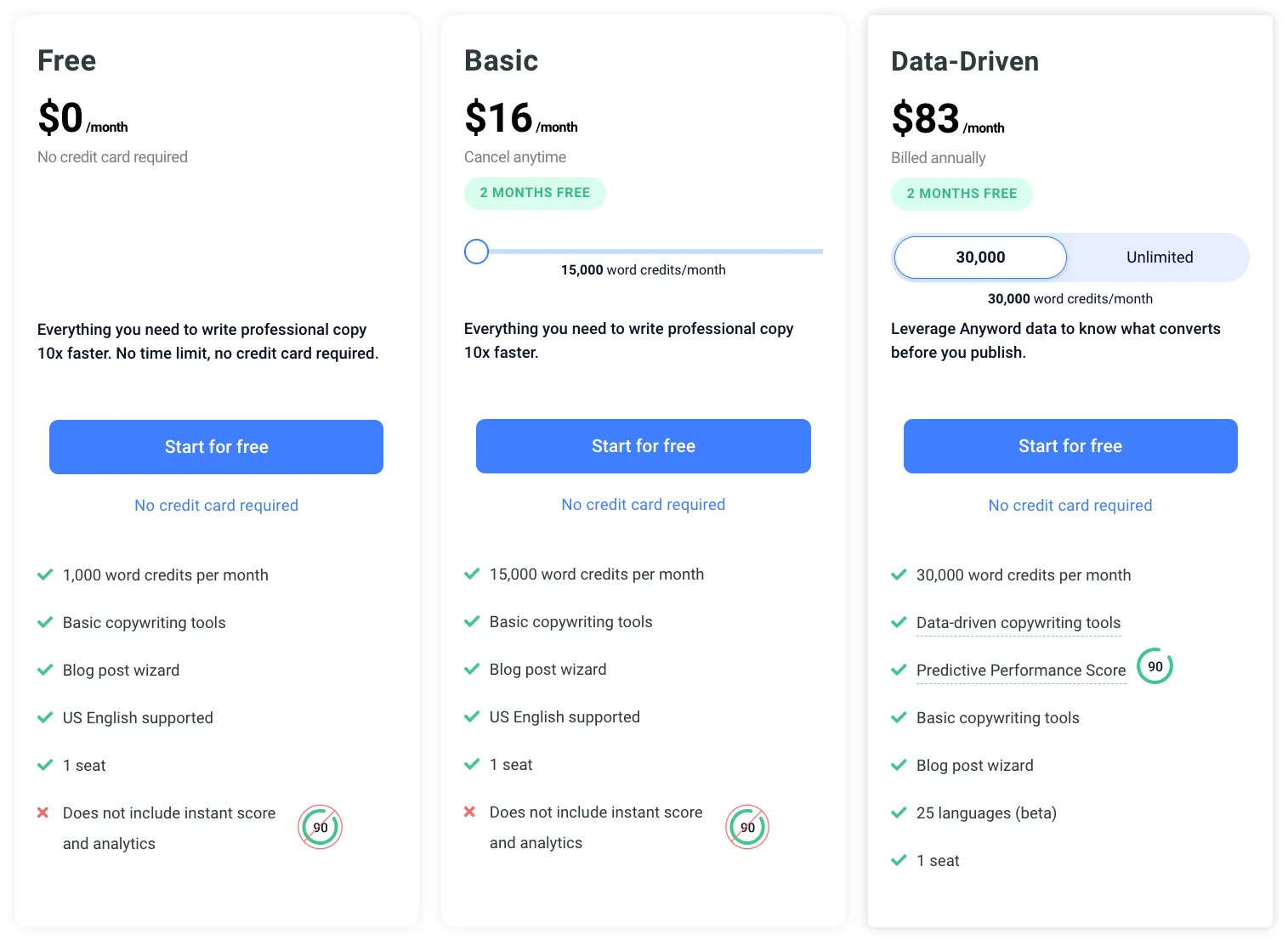The height and width of the screenshot is (951, 1288).
Task: Start for free on Data-Driven plan
Action: [x=1070, y=446]
